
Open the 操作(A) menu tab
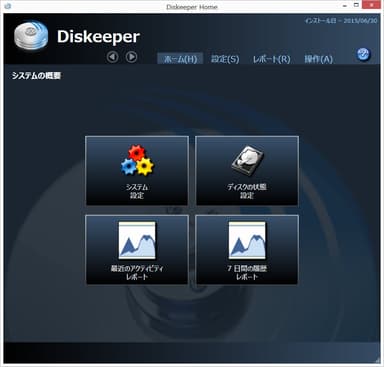(x=318, y=59)
